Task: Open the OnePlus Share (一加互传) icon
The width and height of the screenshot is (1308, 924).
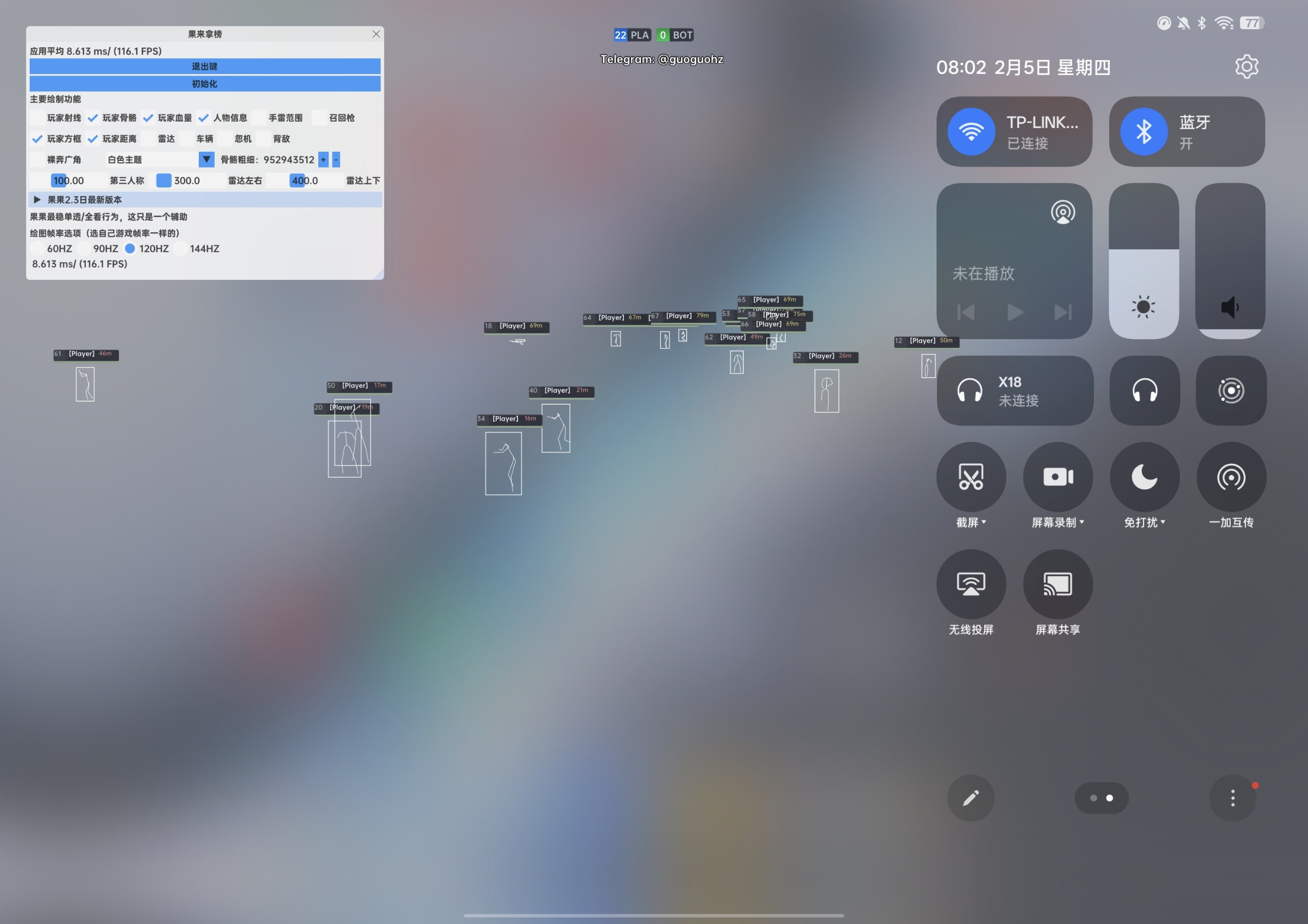Action: (1231, 477)
